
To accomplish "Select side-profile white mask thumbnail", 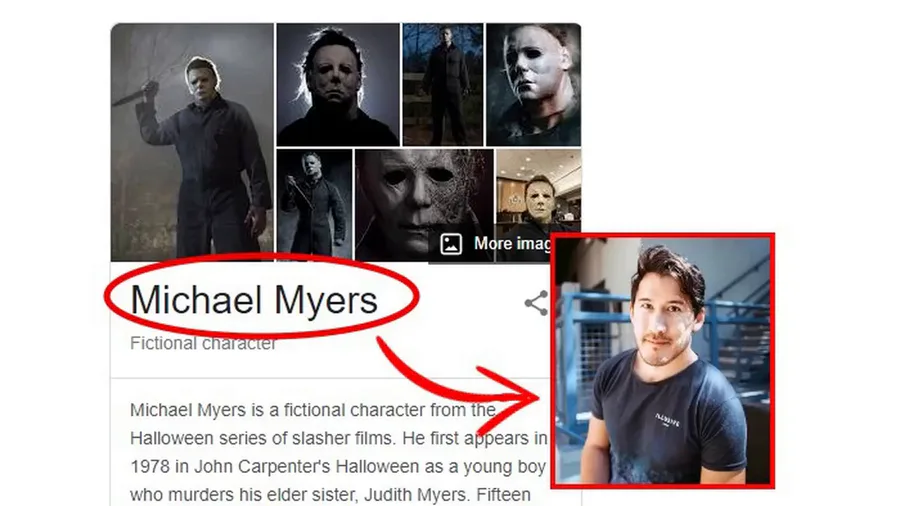I will (x=533, y=84).
